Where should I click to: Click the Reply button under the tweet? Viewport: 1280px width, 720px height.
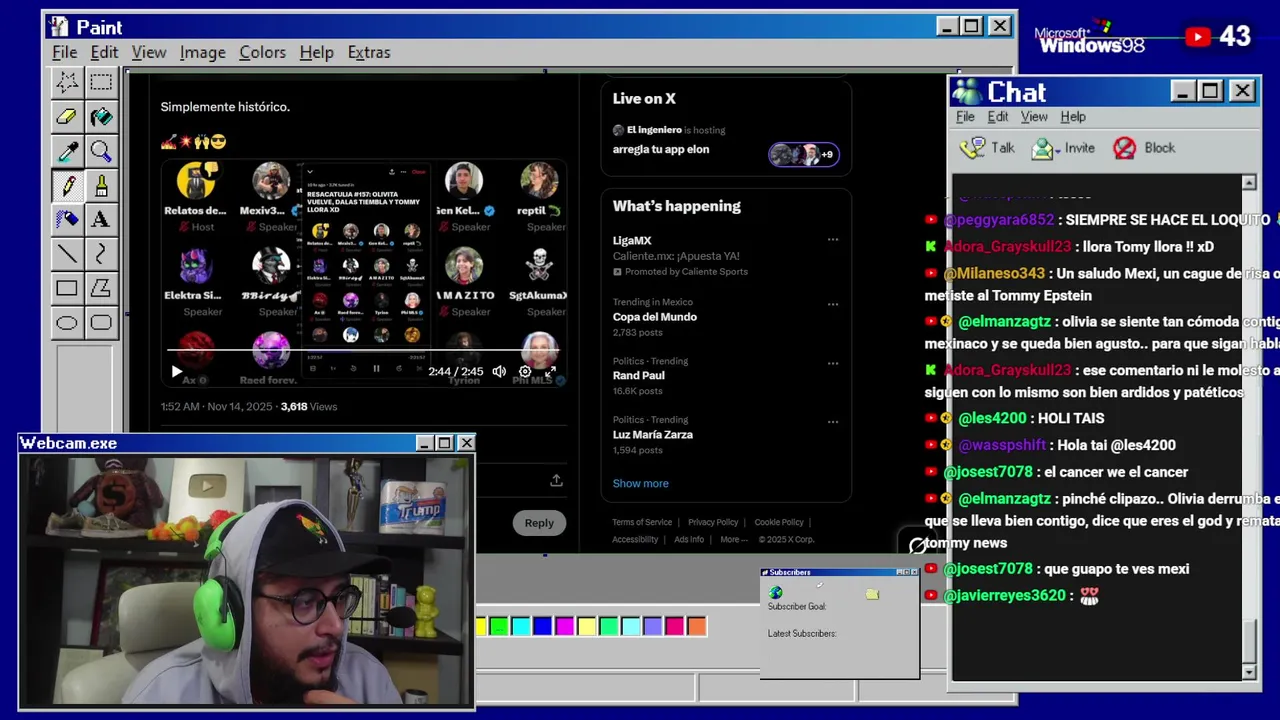pyautogui.click(x=539, y=523)
